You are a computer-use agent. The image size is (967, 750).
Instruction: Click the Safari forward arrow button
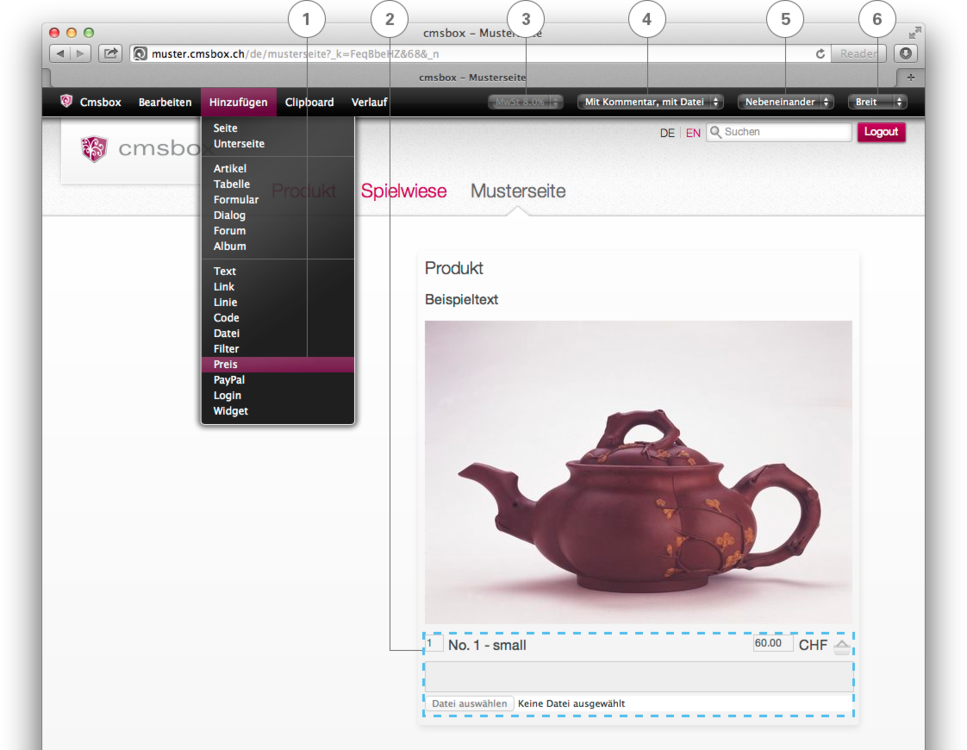point(81,54)
